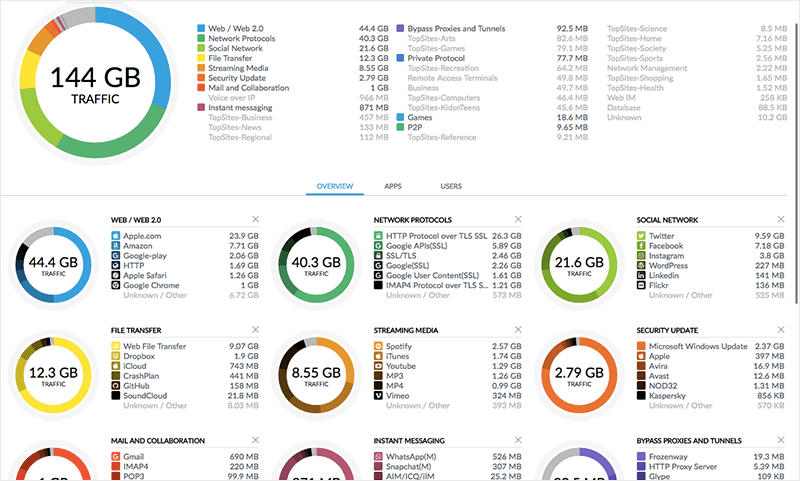This screenshot has height=481, width=800.
Task: Click the GitHub icon in File Transfer
Action: tap(116, 385)
